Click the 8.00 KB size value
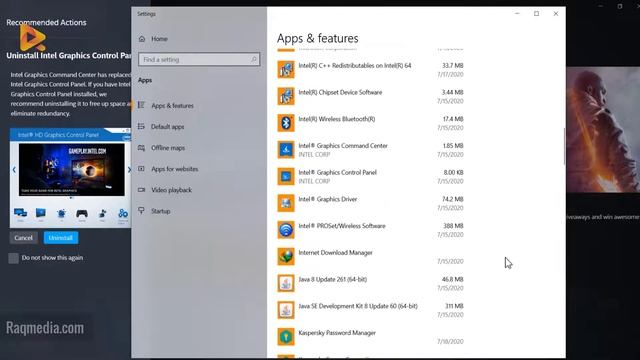Viewport: 640px width, 360px height. pyautogui.click(x=453, y=172)
